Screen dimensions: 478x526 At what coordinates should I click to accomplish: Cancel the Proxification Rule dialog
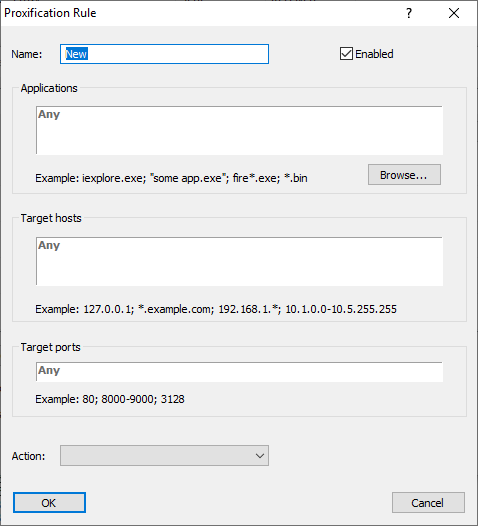(x=428, y=503)
